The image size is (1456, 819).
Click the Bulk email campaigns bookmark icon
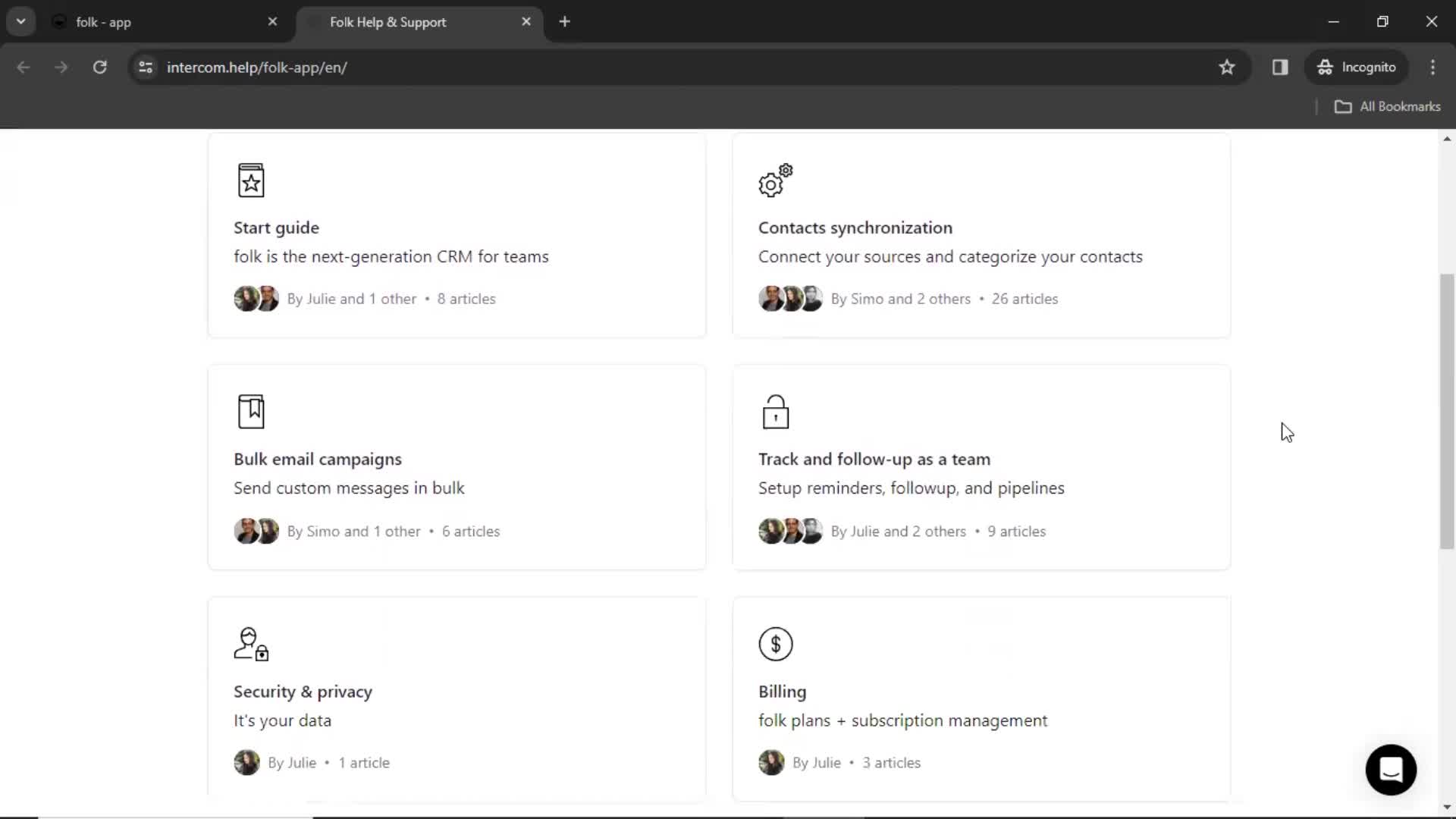[x=251, y=412]
